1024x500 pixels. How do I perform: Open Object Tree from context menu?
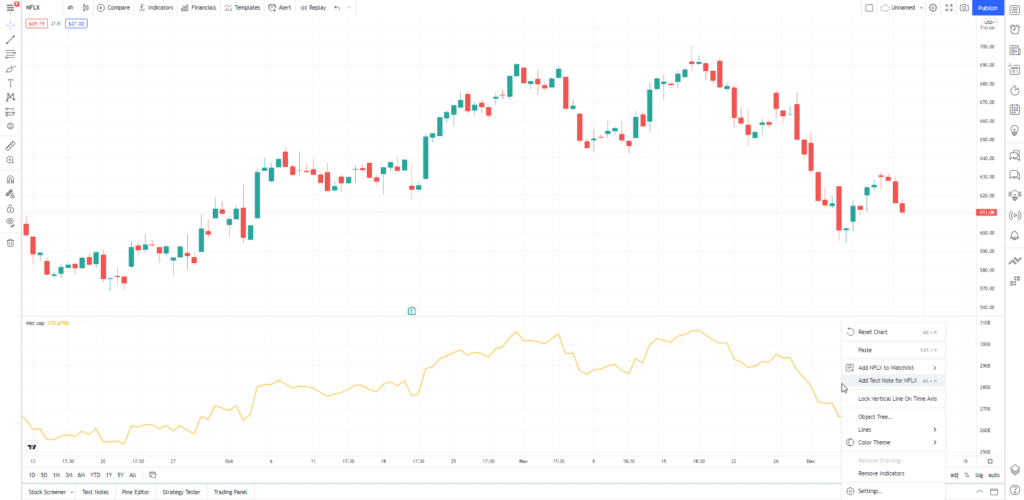893,416
